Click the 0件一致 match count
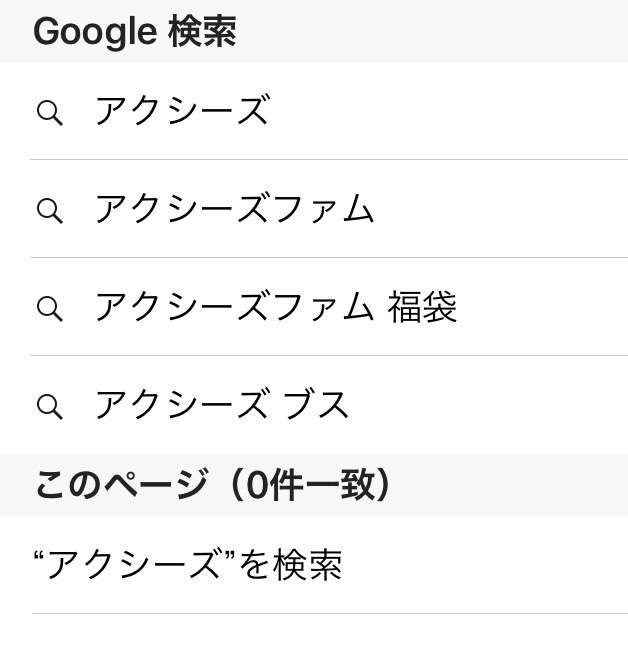 310,485
